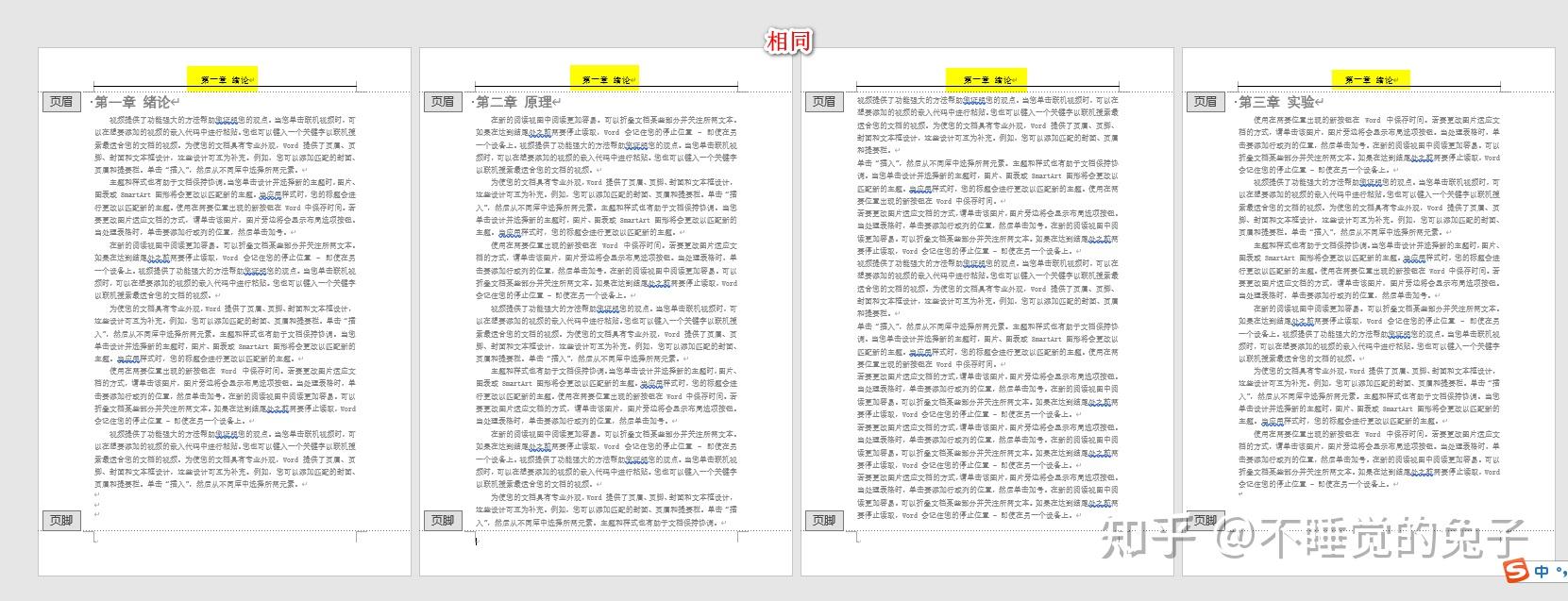The height and width of the screenshot is (601, 1568).
Task: Click the highlighted header text on the page lacking a heading
Action: (x=987, y=80)
